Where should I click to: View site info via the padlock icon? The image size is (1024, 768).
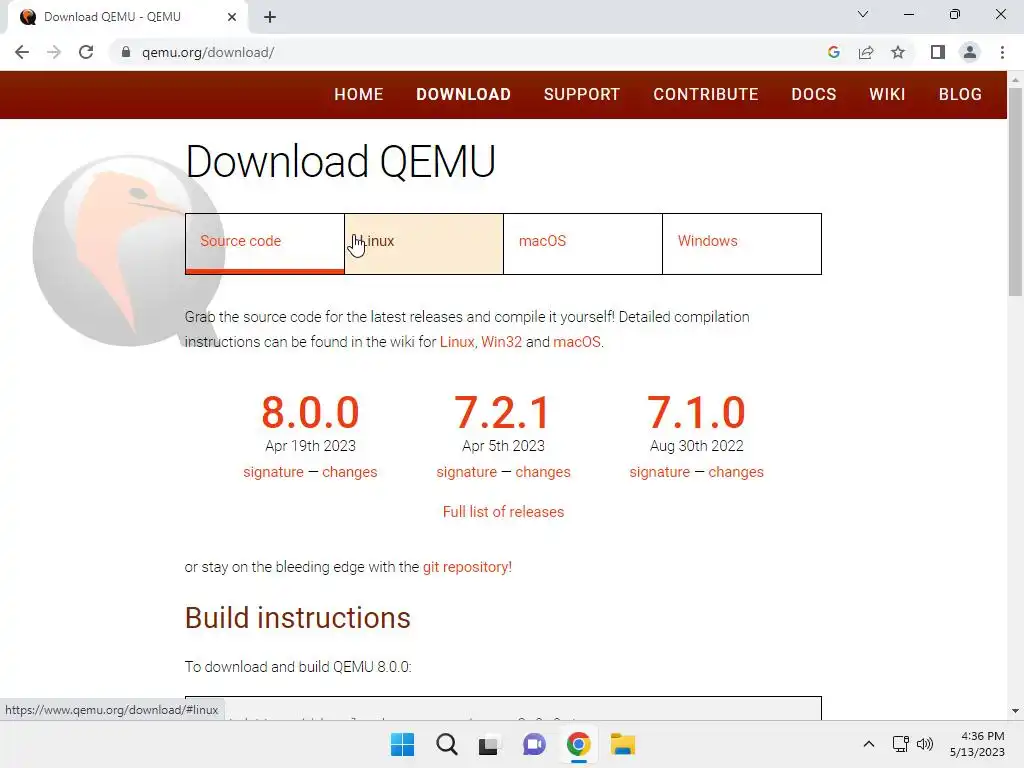126,52
